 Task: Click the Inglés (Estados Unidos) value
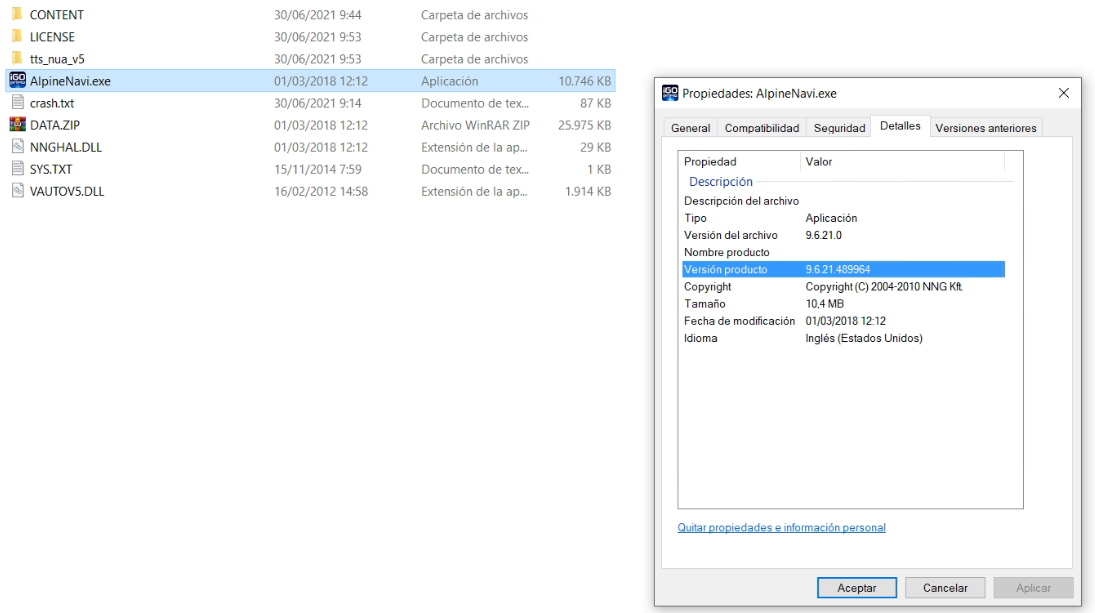coord(864,338)
